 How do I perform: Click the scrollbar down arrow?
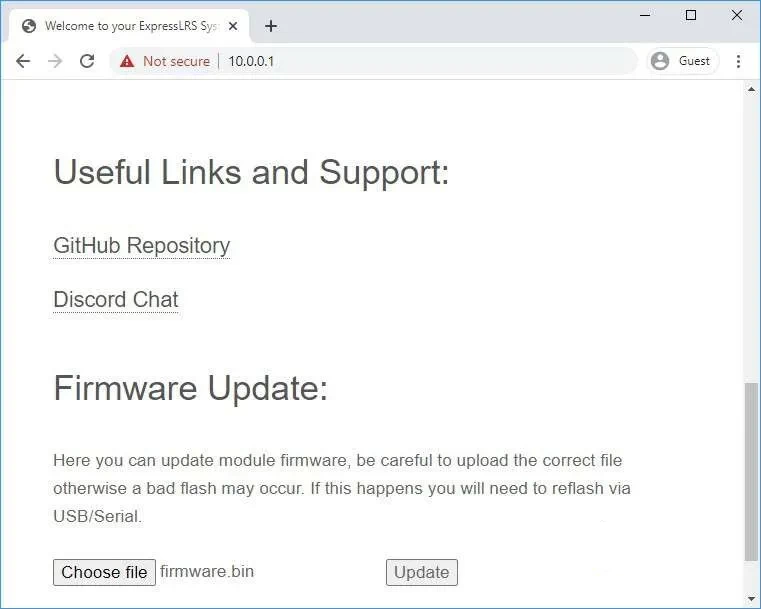point(751,599)
